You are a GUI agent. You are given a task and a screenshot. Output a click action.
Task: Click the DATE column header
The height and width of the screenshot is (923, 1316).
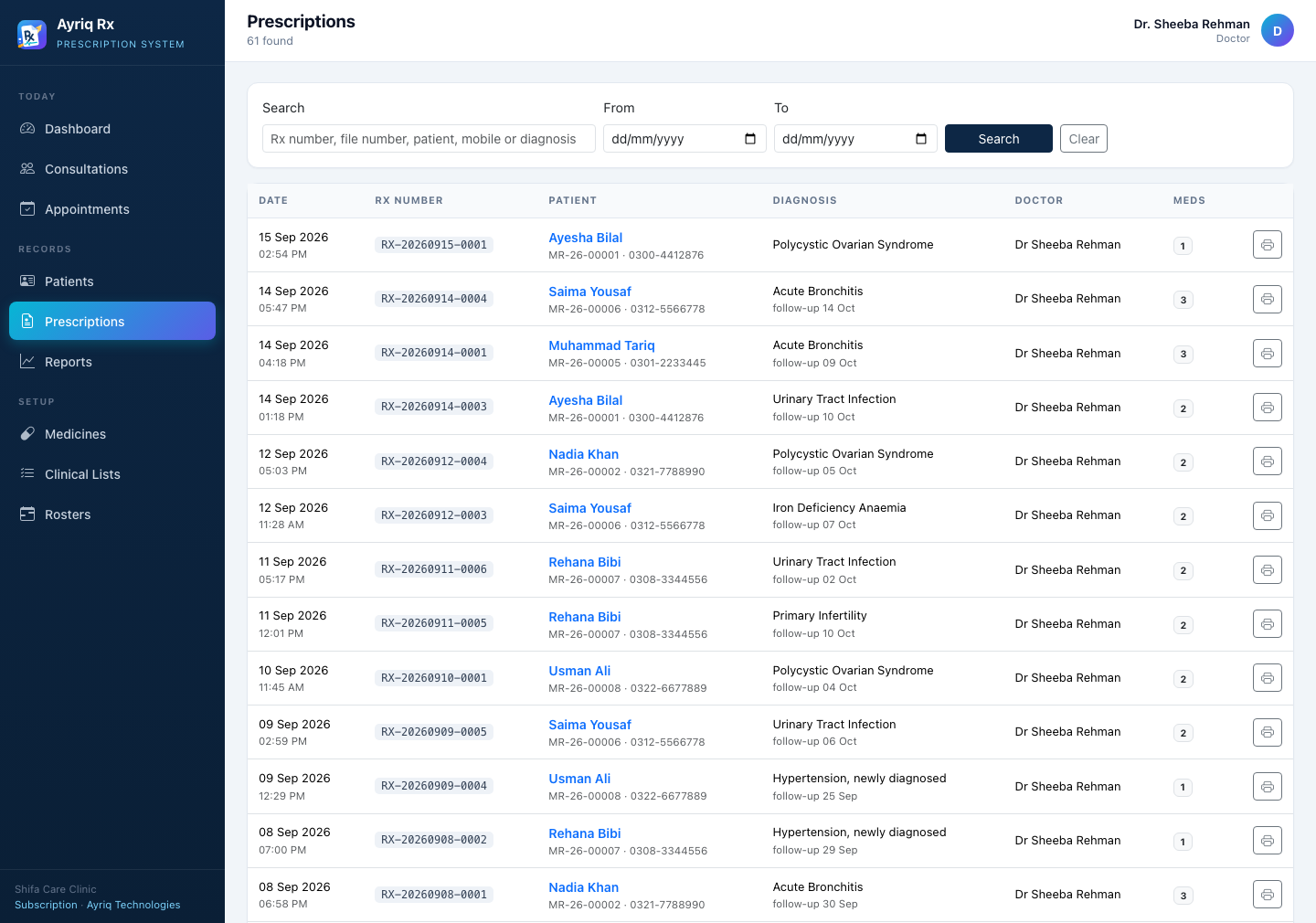tap(273, 200)
